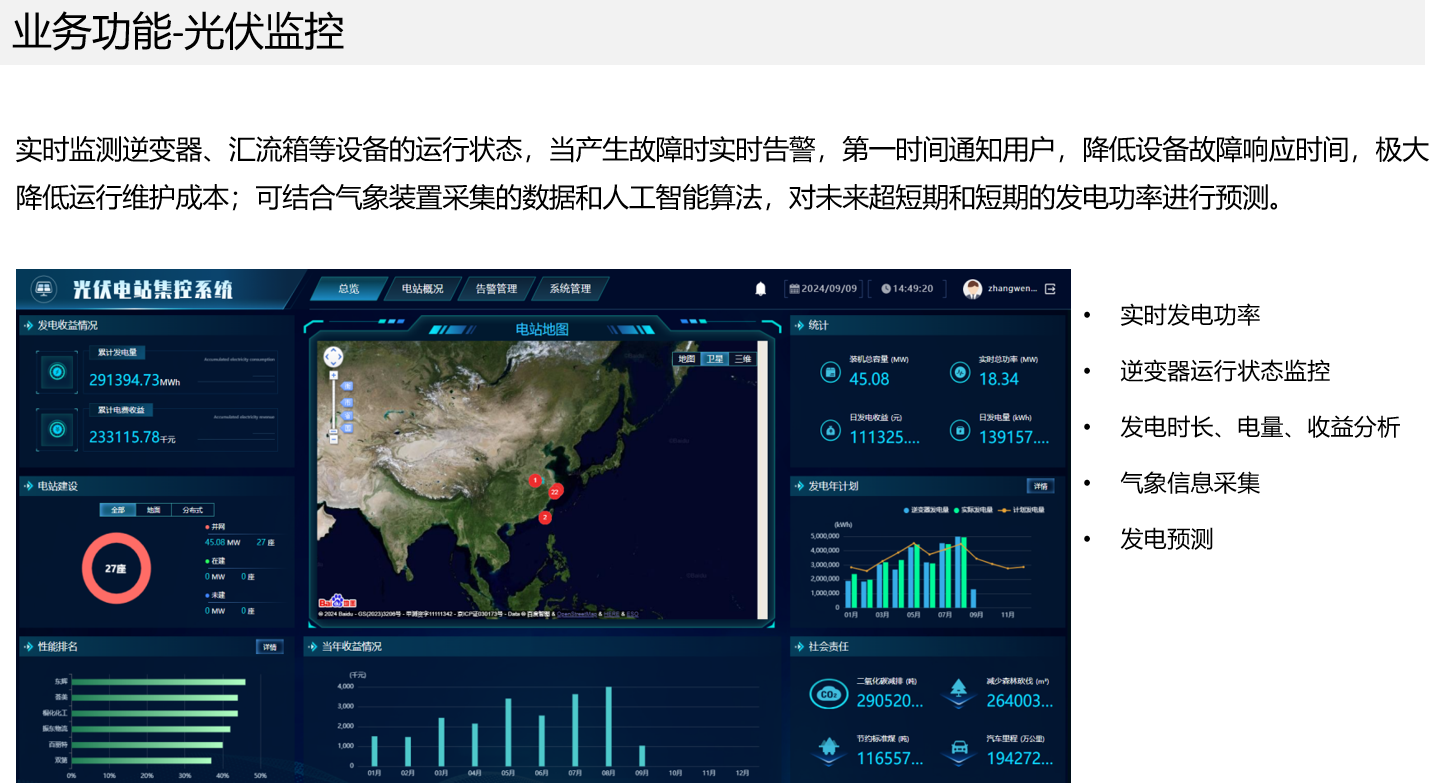Viewport: 1443px width, 783px height.
Task: Click the notification bell icon
Action: pos(760,289)
